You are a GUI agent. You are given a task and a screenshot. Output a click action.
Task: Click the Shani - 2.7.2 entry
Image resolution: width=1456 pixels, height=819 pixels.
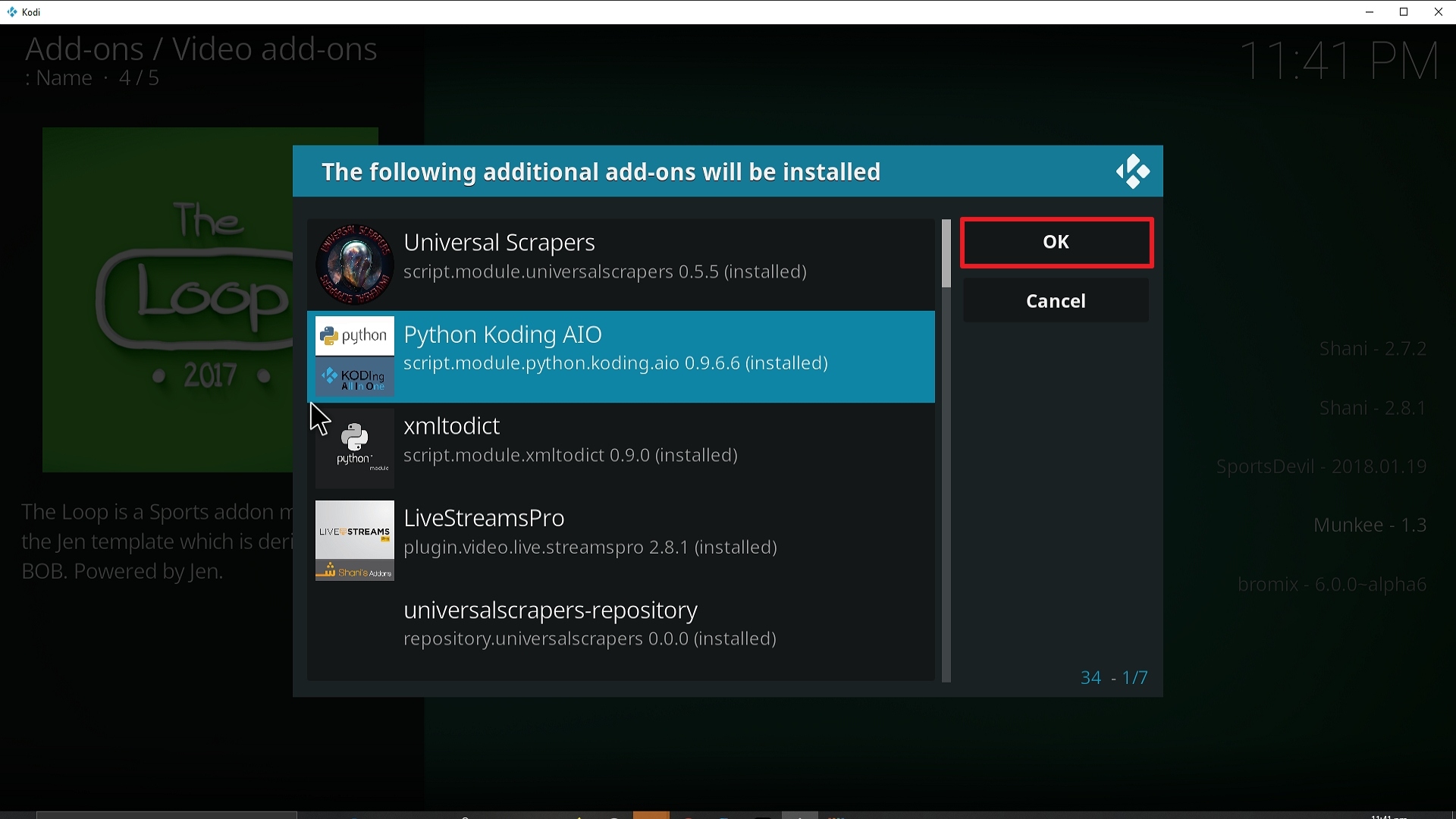pos(1373,349)
